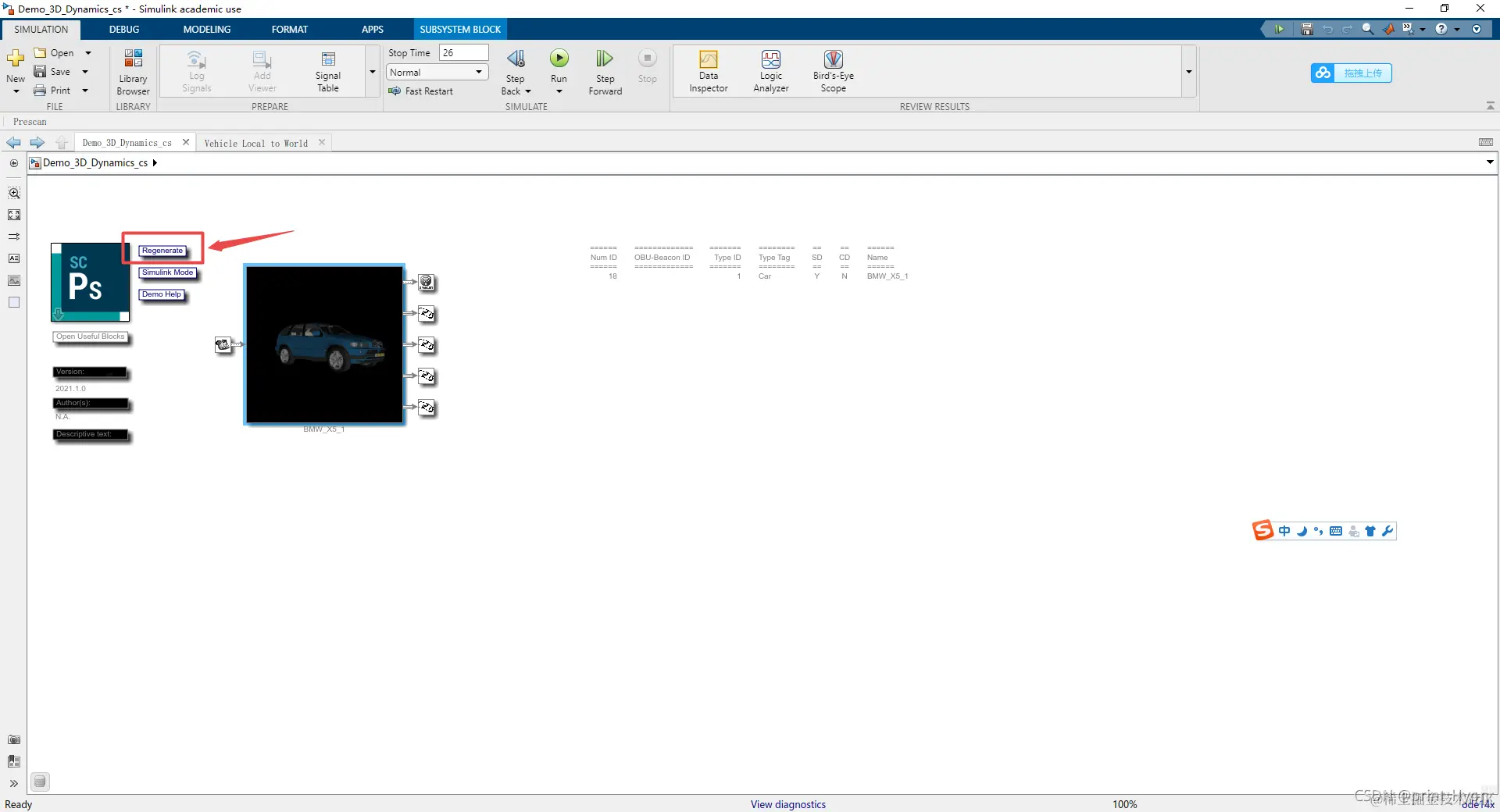Screen dimensions: 1500x812
Task: Switch to the MODELING tab
Action: (x=207, y=30)
